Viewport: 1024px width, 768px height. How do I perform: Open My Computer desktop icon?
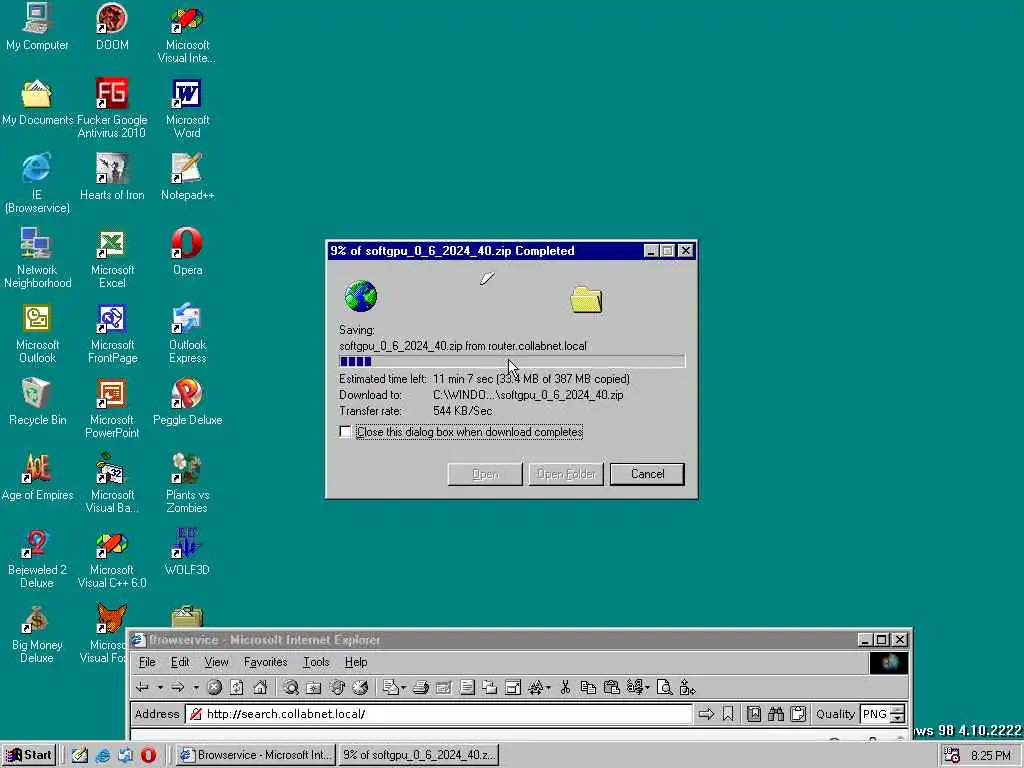37,26
